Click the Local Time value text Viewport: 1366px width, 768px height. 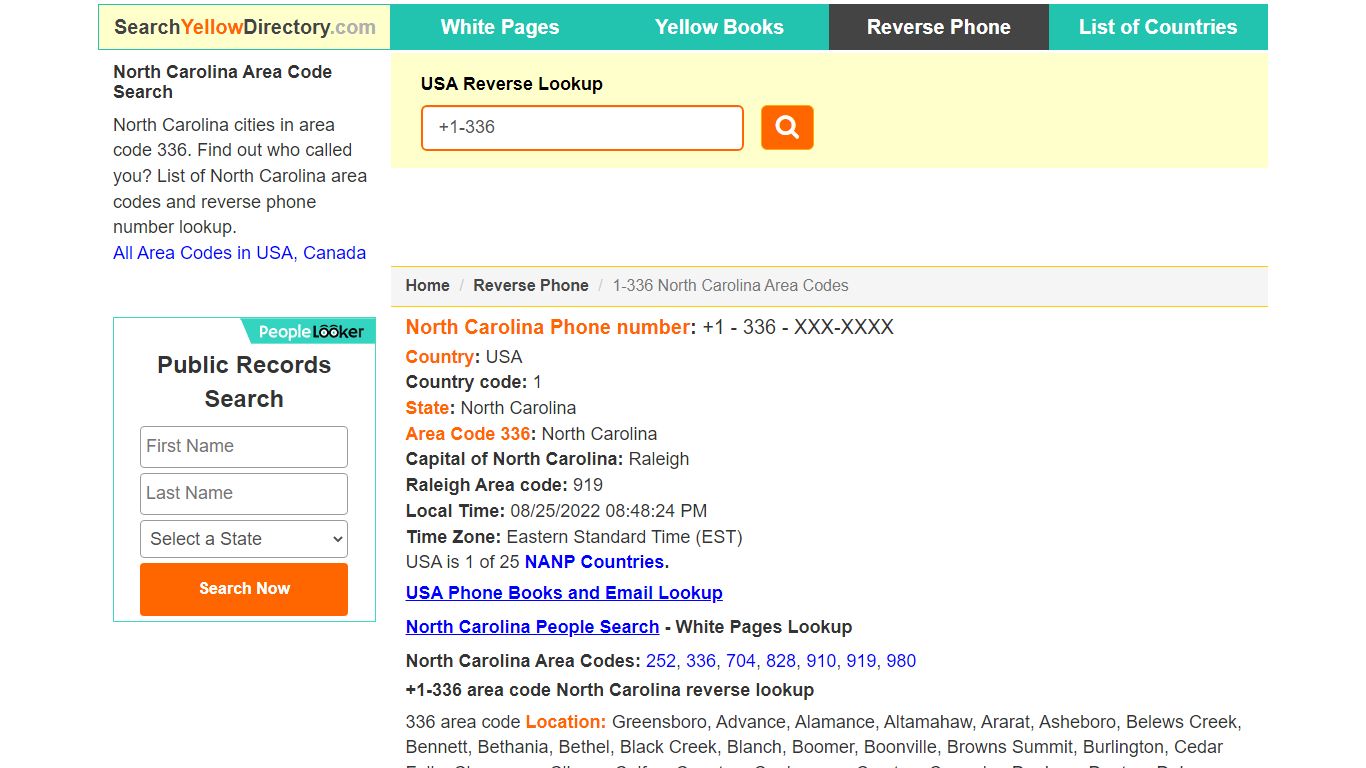609,511
